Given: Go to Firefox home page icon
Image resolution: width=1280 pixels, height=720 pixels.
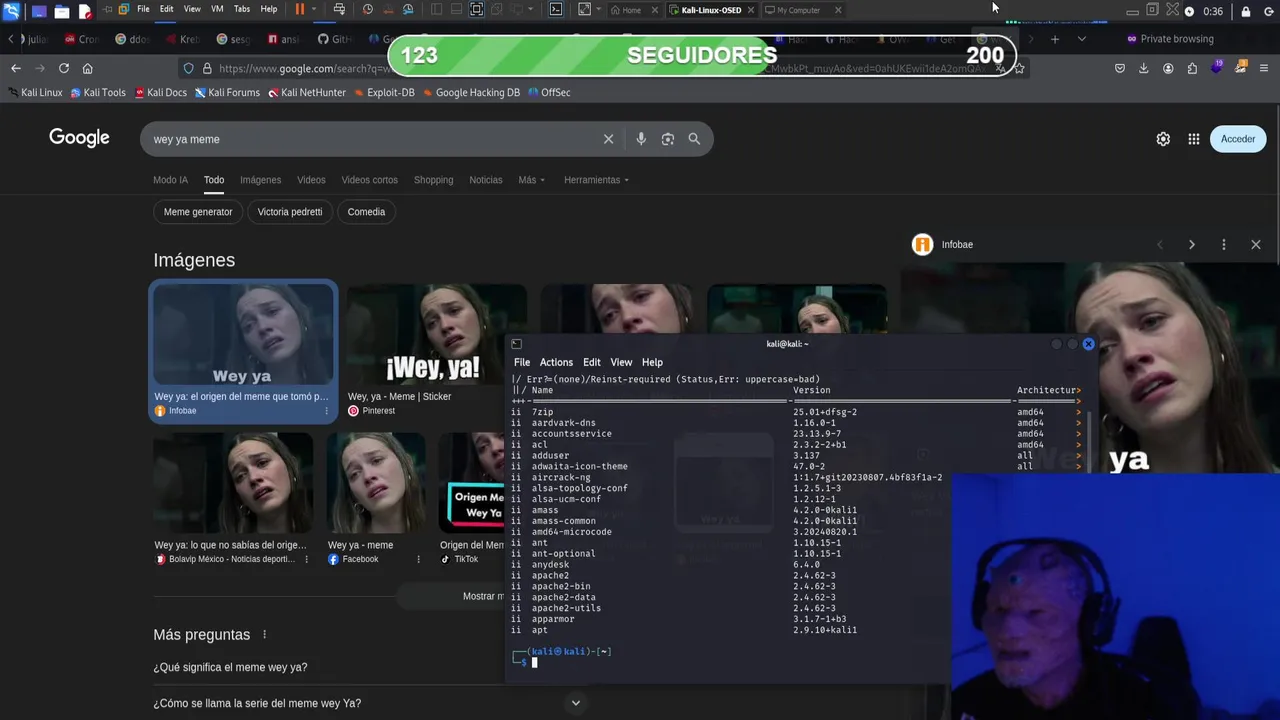Looking at the screenshot, I should coord(87,68).
